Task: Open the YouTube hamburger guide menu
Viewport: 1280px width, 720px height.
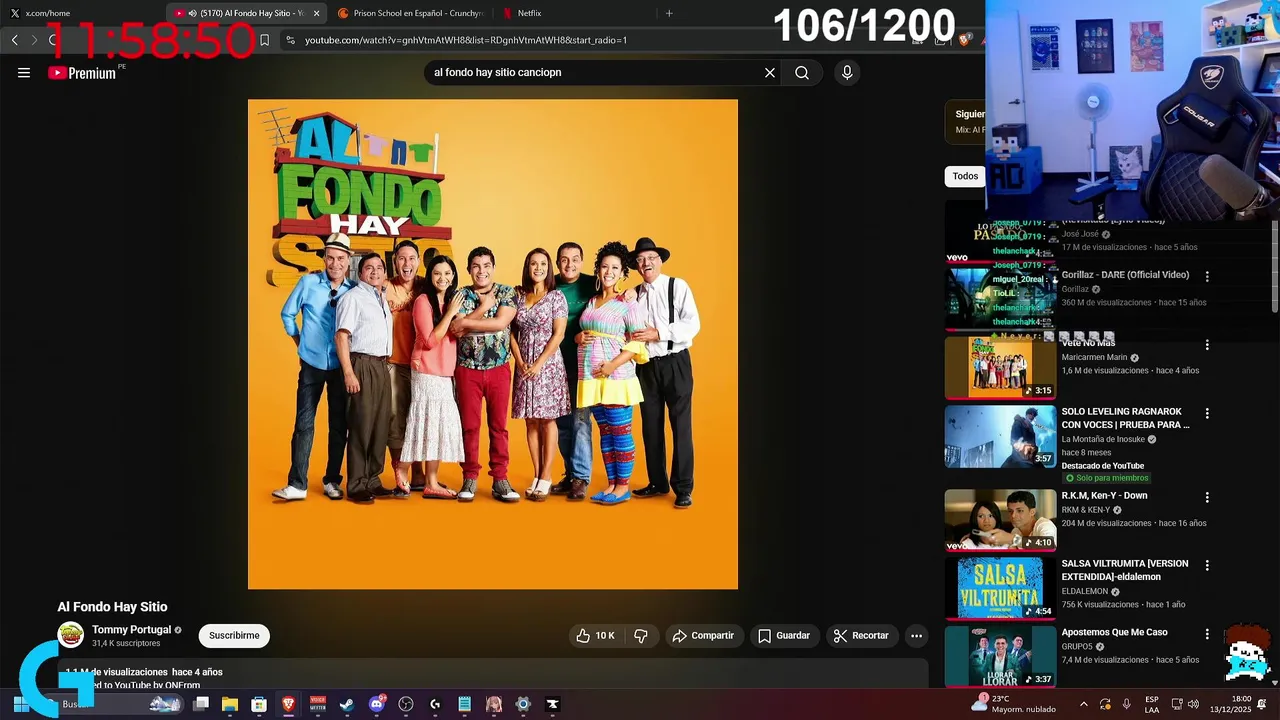Action: [x=24, y=72]
